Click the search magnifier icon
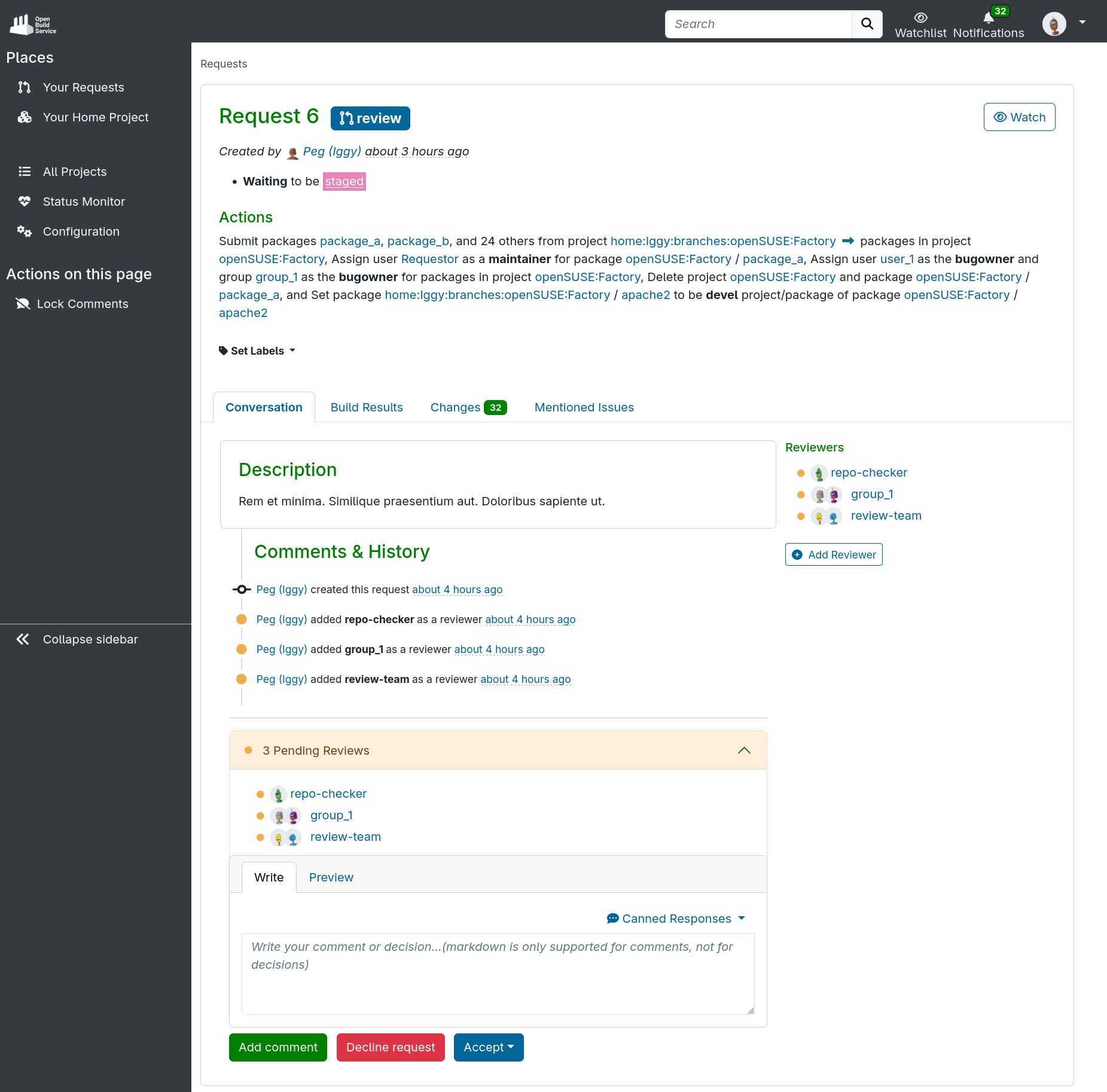This screenshot has height=1092, width=1107. pos(867,24)
